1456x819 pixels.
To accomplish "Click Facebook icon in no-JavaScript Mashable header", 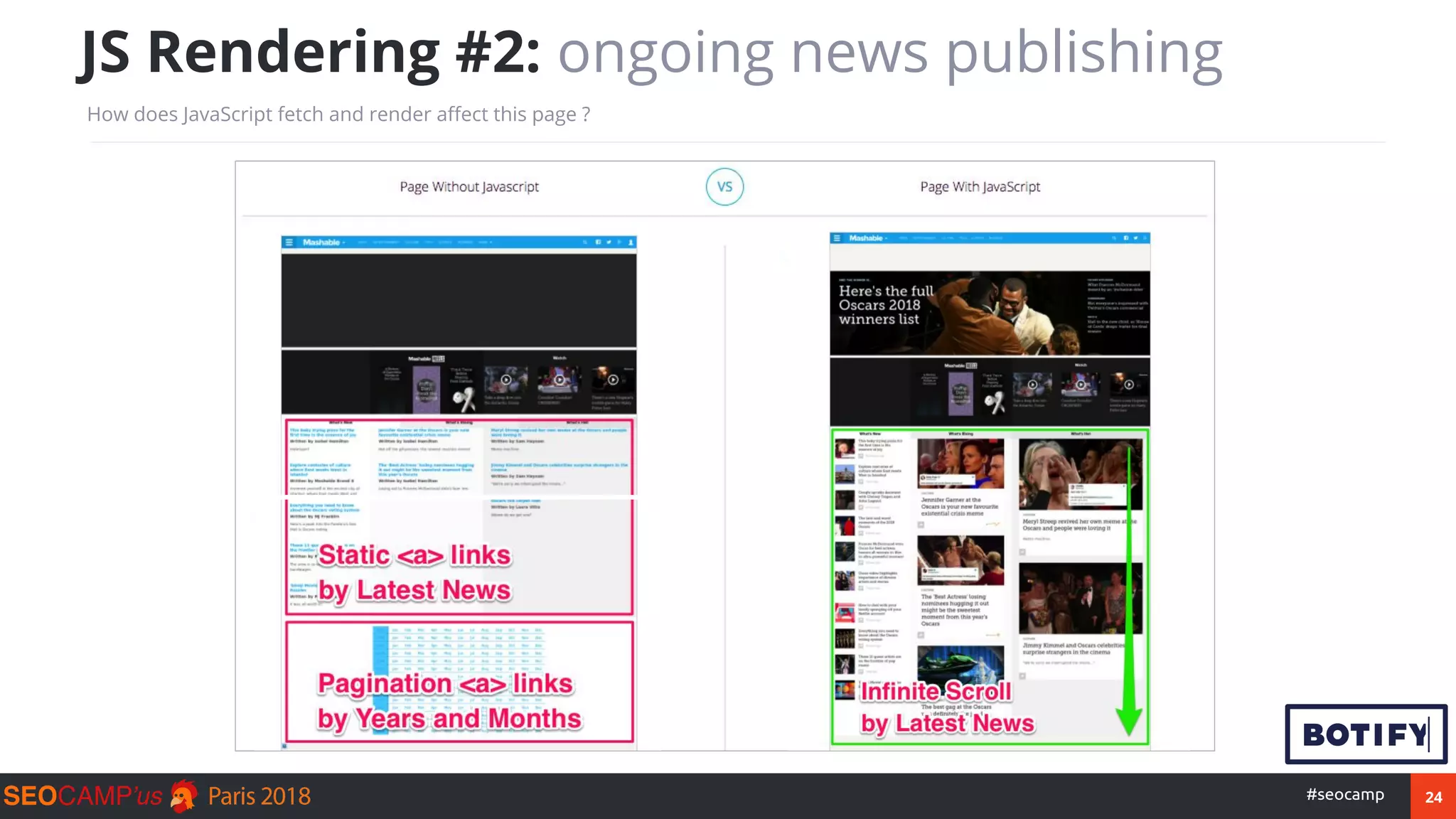I will coord(598,242).
